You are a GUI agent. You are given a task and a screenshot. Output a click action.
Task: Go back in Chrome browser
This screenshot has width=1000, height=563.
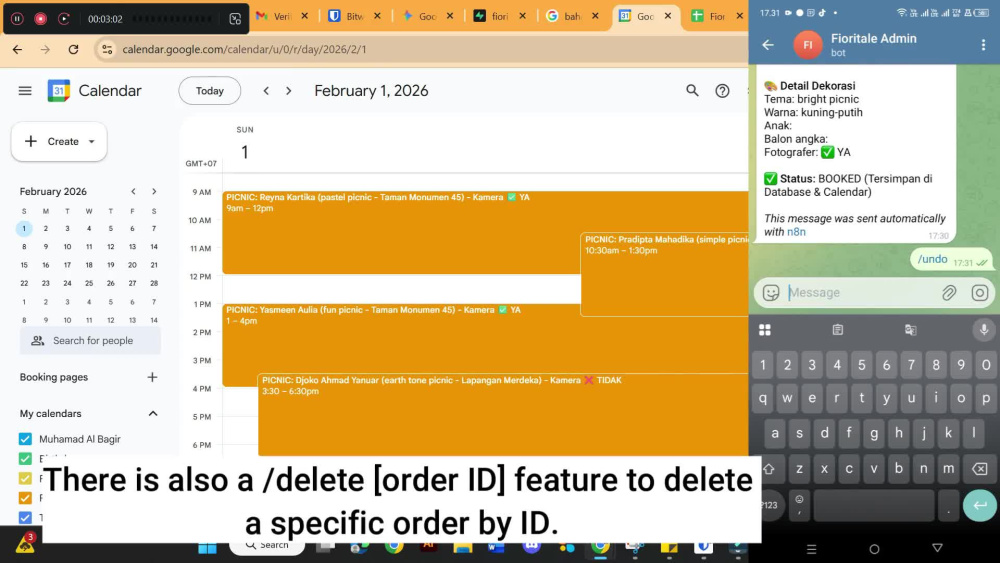tap(17, 49)
